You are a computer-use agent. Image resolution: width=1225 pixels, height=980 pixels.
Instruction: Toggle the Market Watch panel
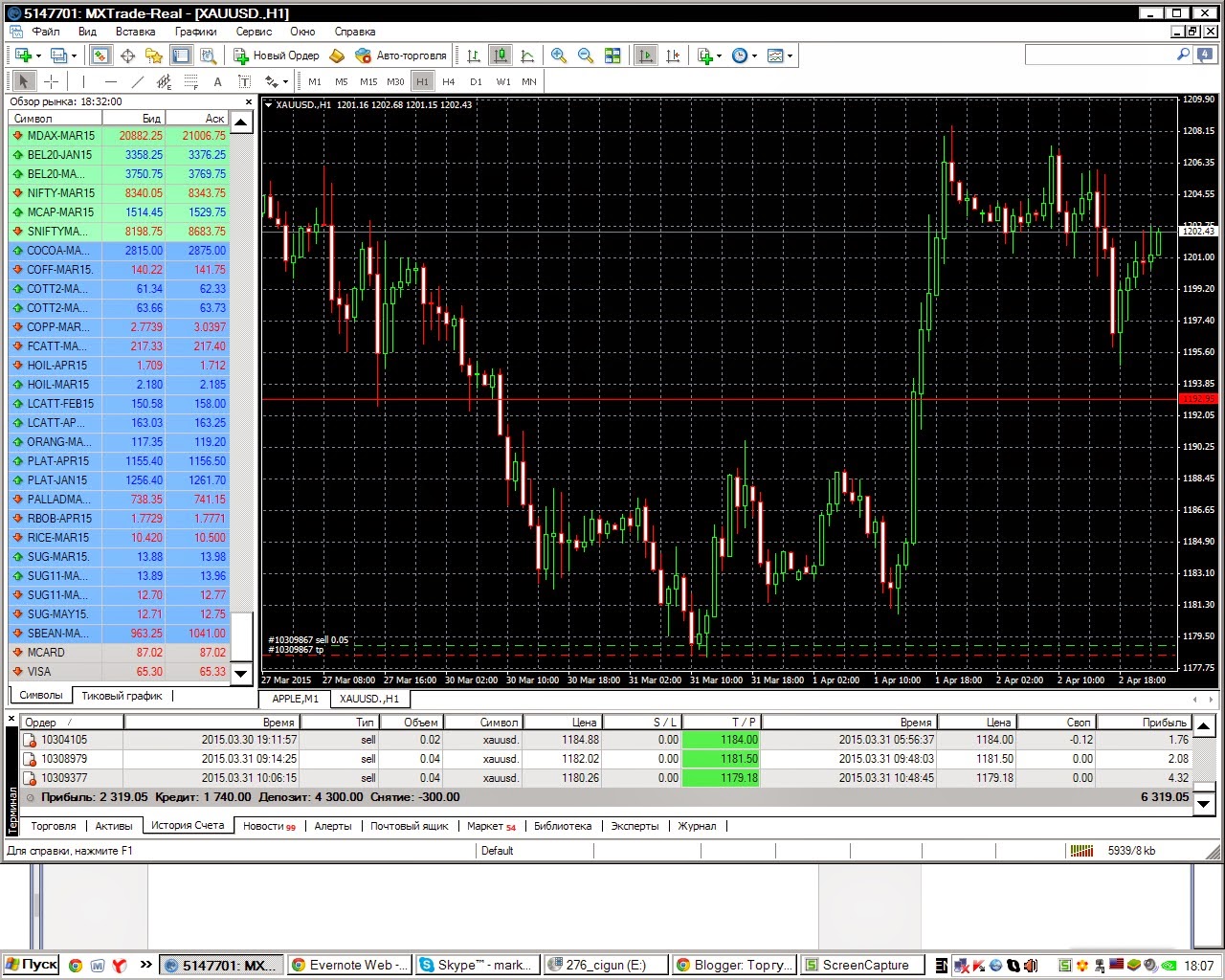[x=100, y=56]
